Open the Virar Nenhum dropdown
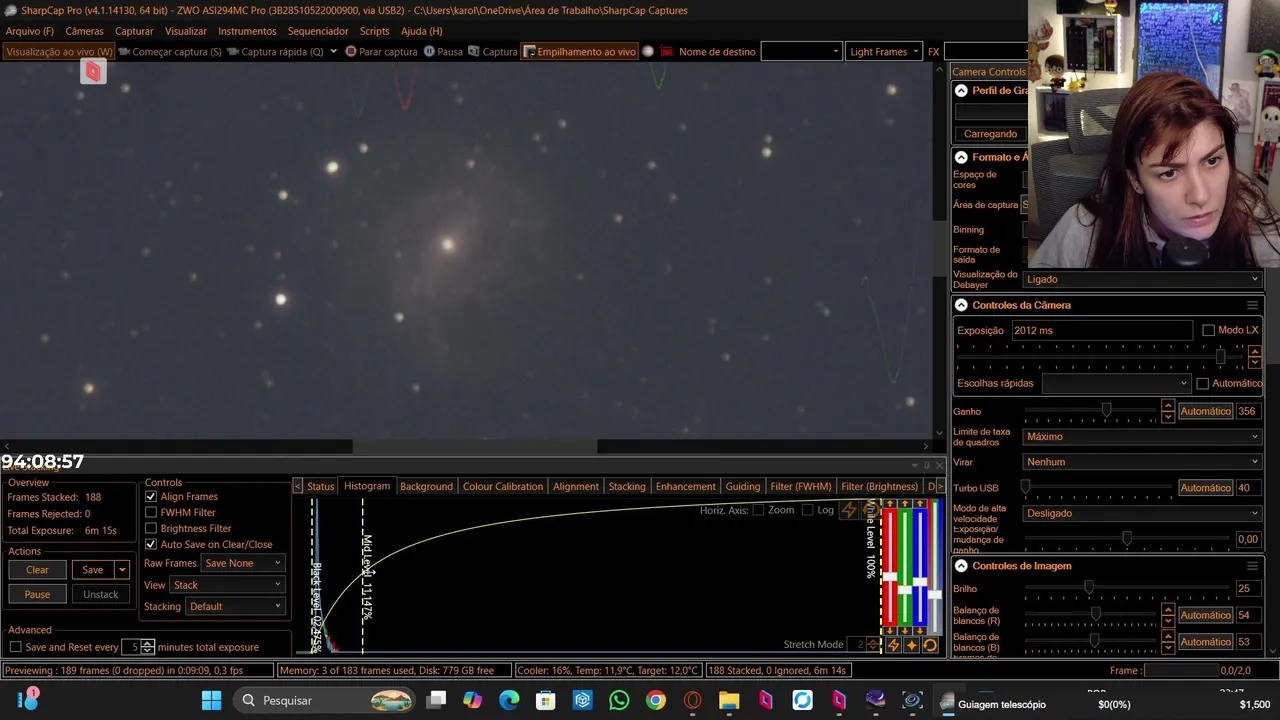 (x=1143, y=462)
